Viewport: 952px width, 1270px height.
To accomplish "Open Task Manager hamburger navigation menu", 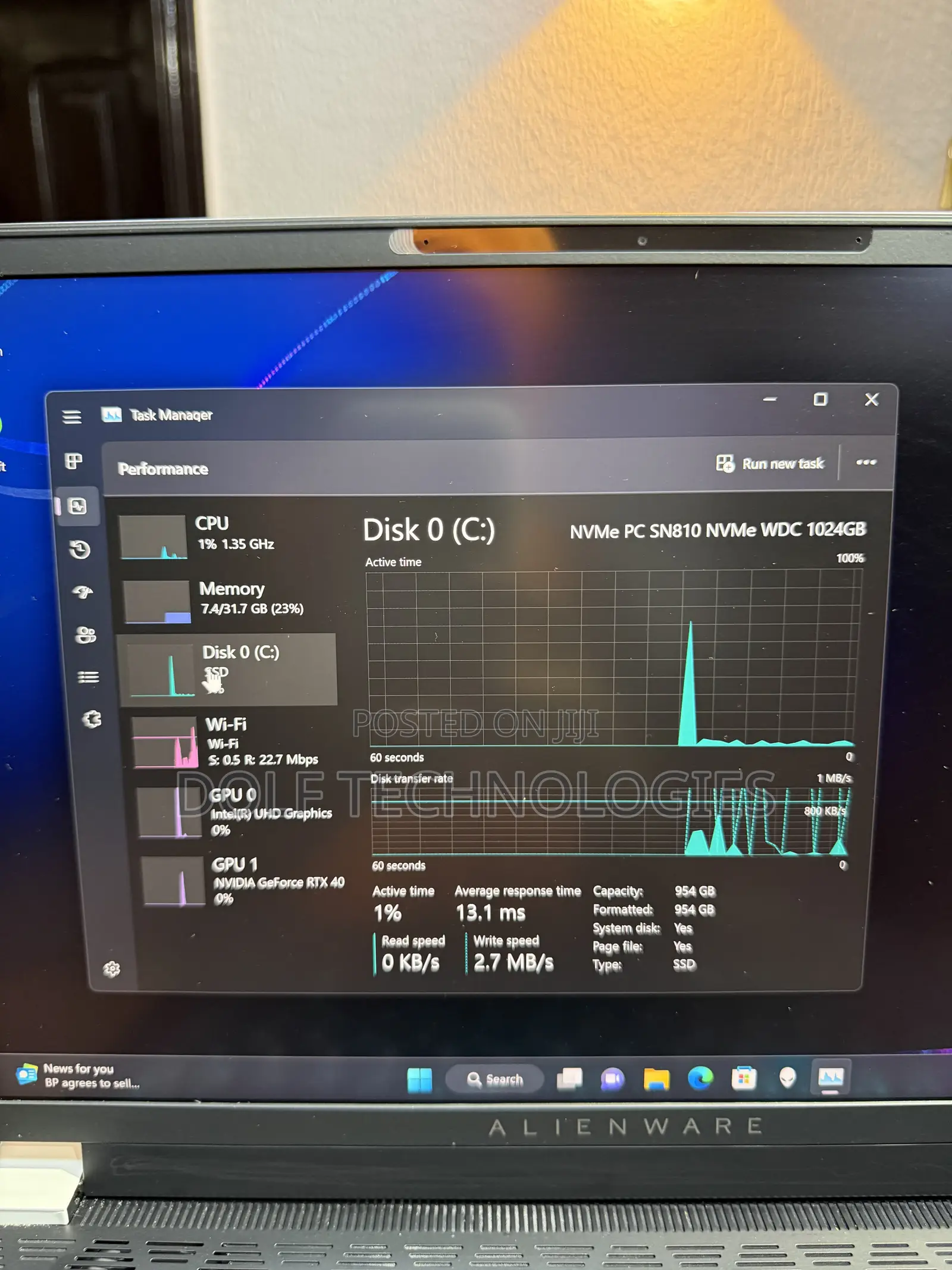I will [x=72, y=417].
